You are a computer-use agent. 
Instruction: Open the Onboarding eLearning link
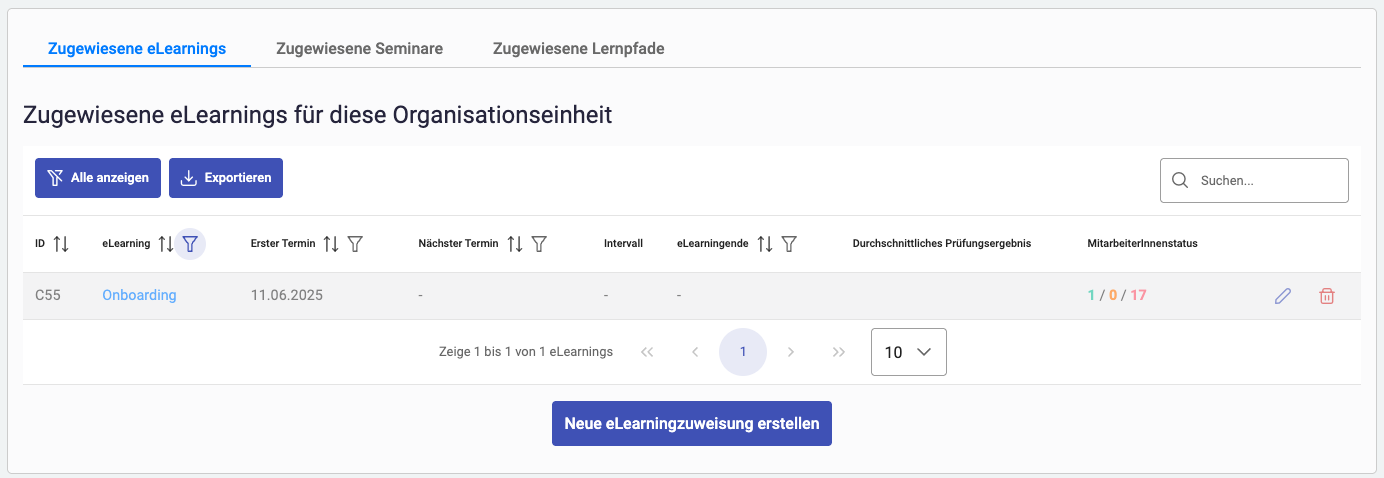click(x=139, y=296)
